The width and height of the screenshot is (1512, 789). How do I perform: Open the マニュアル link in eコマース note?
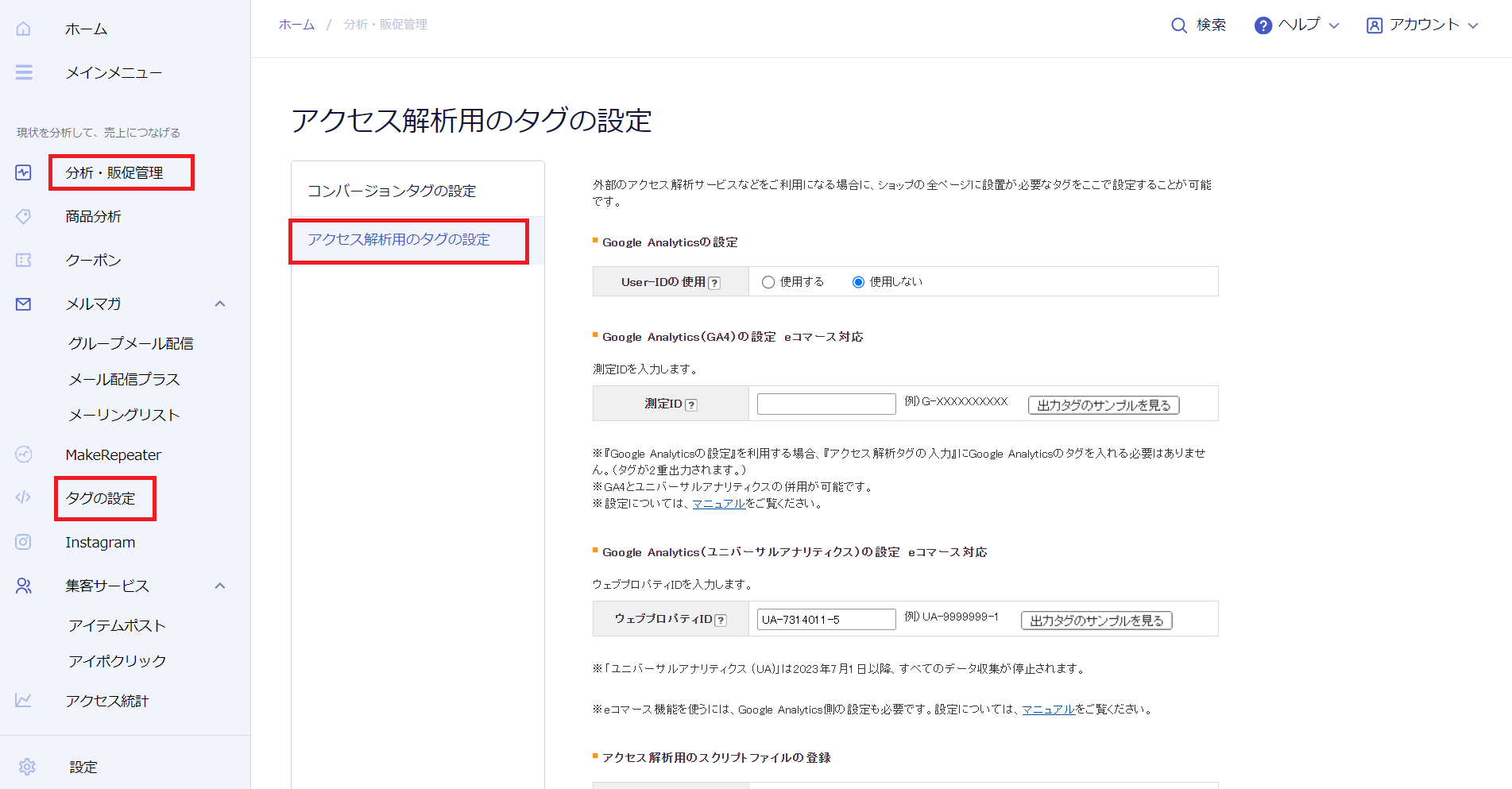1048,709
